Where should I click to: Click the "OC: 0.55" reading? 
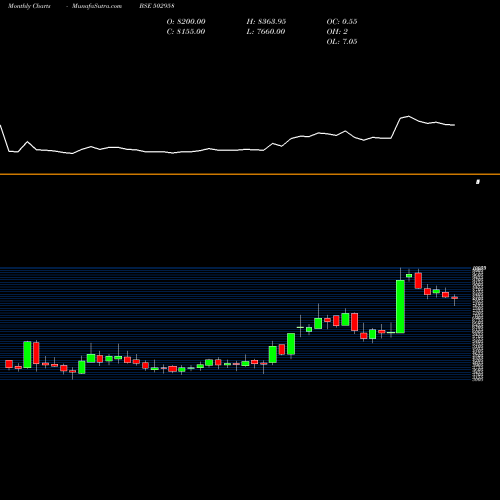[342, 22]
